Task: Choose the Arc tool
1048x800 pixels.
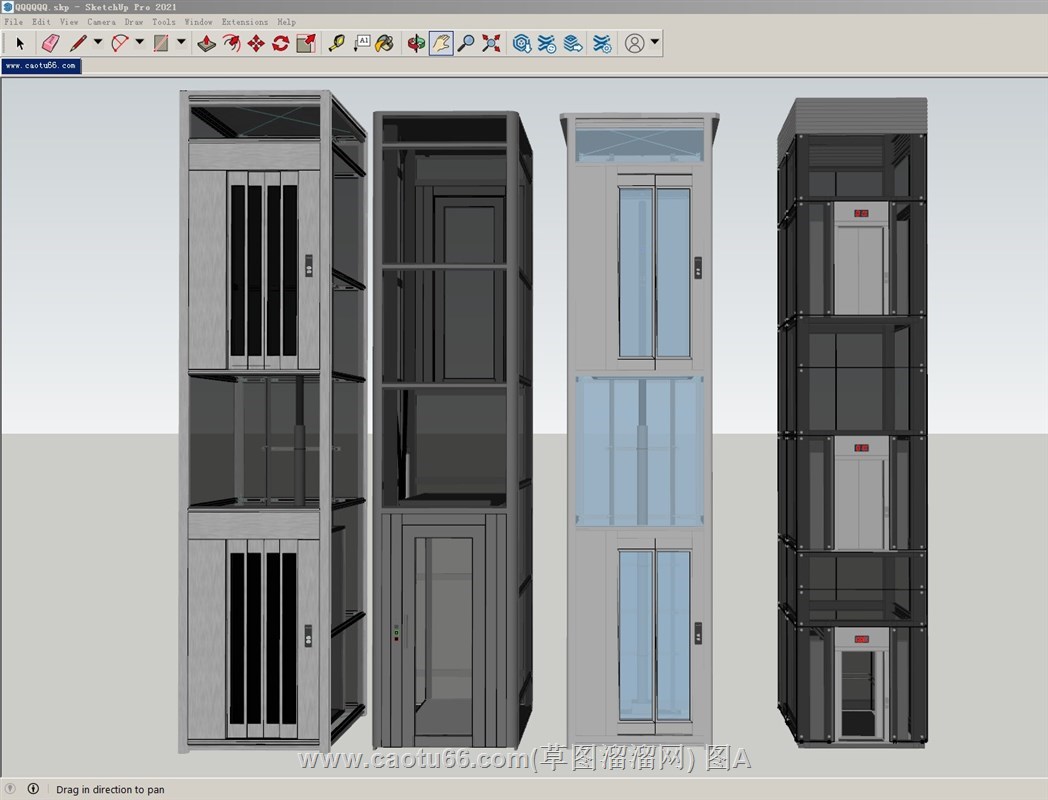Action: click(x=120, y=43)
